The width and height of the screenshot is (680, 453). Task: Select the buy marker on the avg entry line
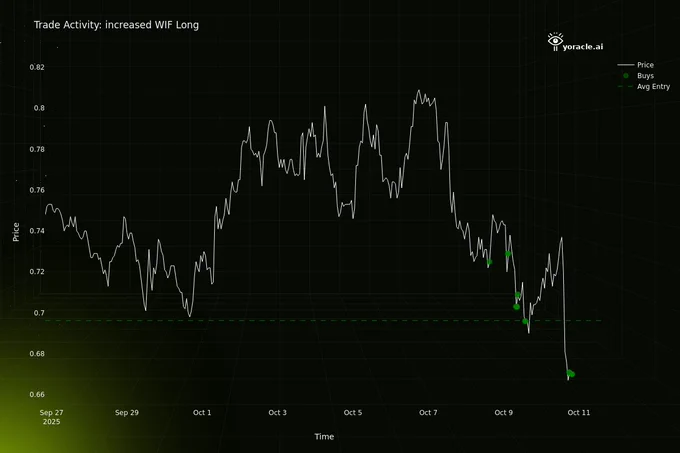[525, 321]
